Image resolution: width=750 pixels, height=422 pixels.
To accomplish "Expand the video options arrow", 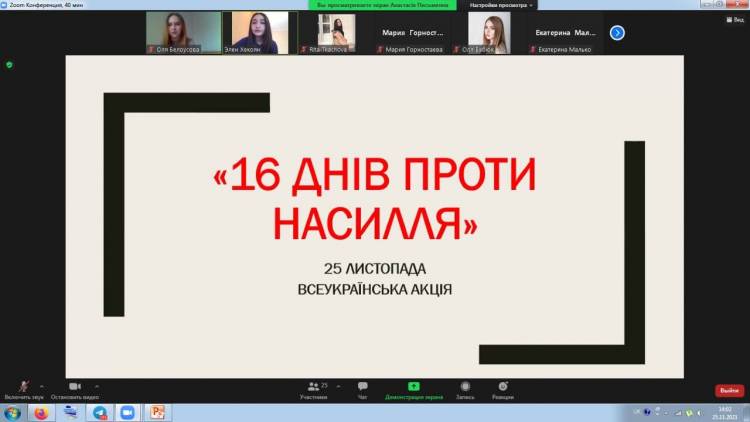I will coord(97,384).
